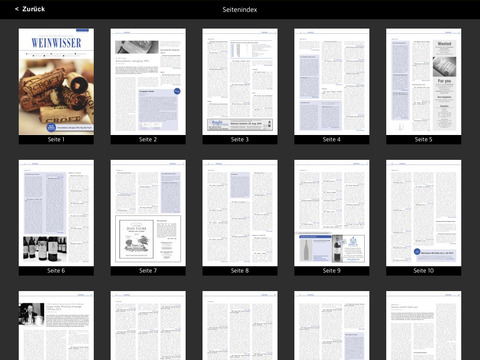
Task: Click the back chevron beside Zurück
Action: (17, 9)
